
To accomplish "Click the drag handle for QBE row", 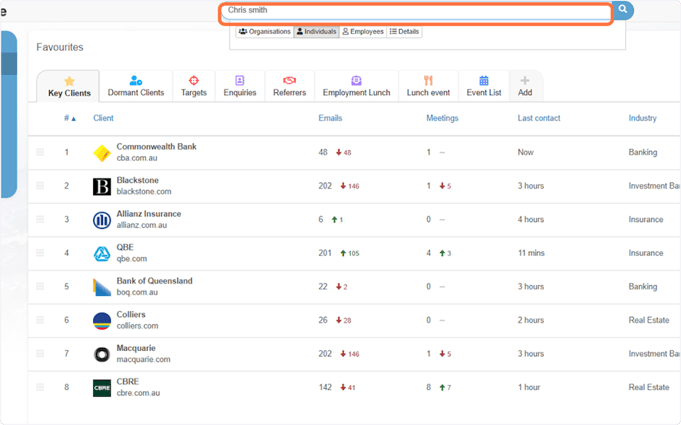I will pos(40,253).
